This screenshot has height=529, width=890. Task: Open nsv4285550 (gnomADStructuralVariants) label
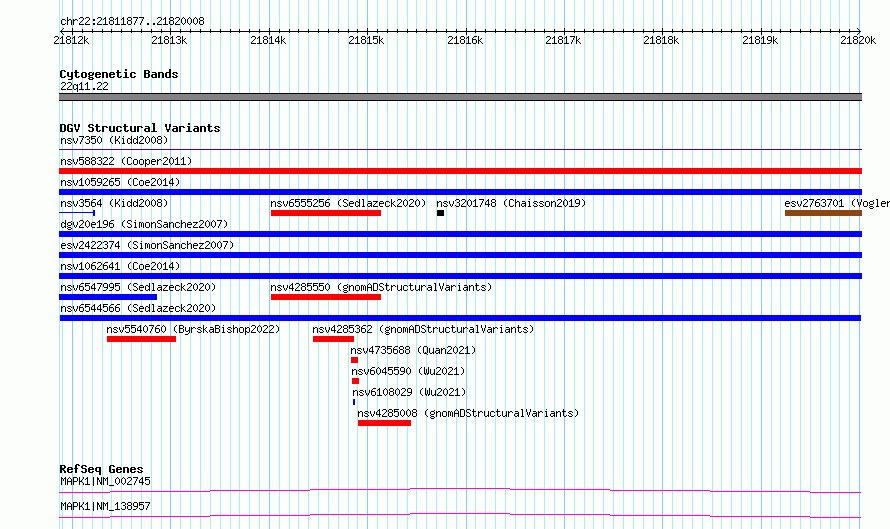[381, 287]
